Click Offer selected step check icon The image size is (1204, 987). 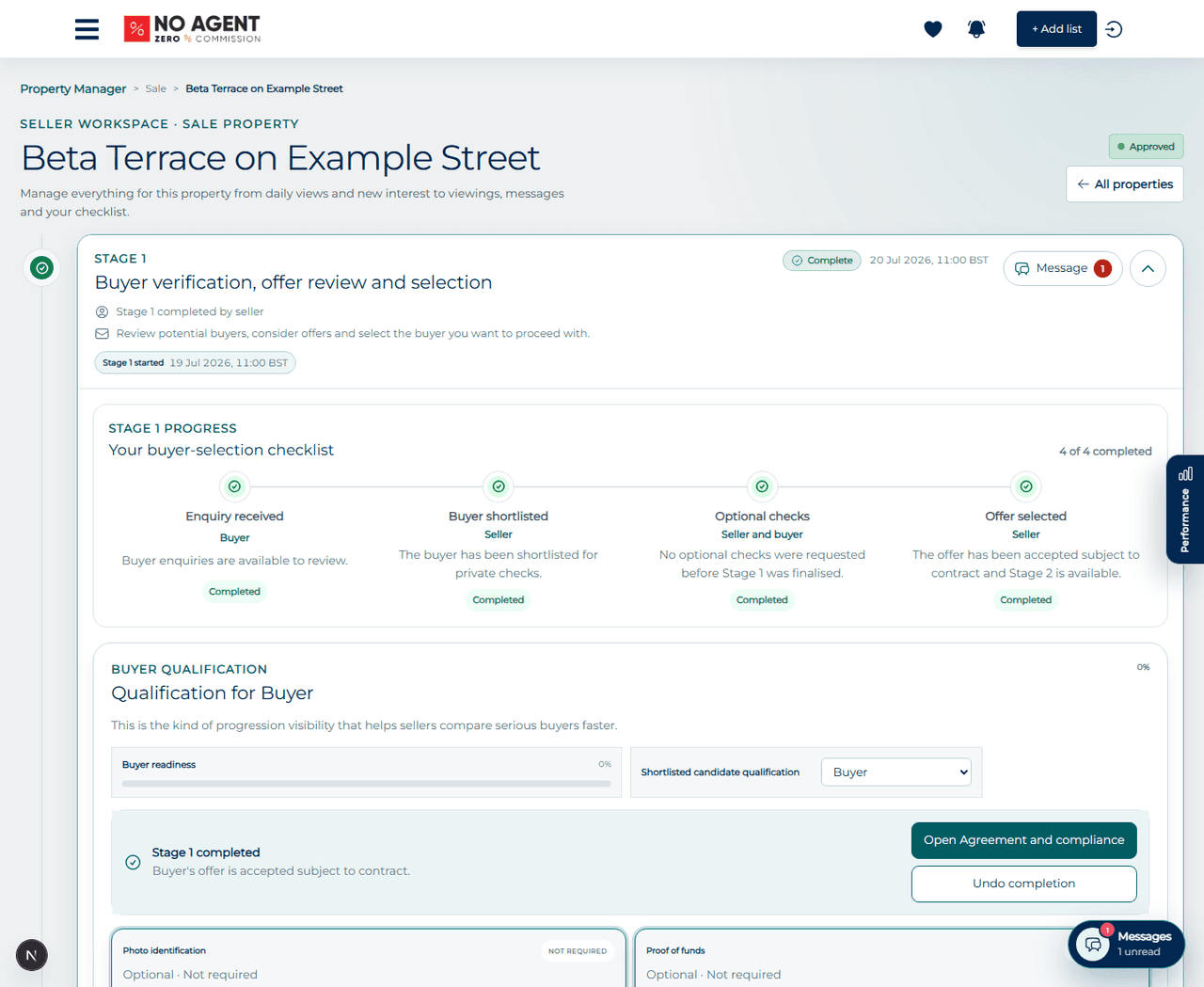point(1026,486)
